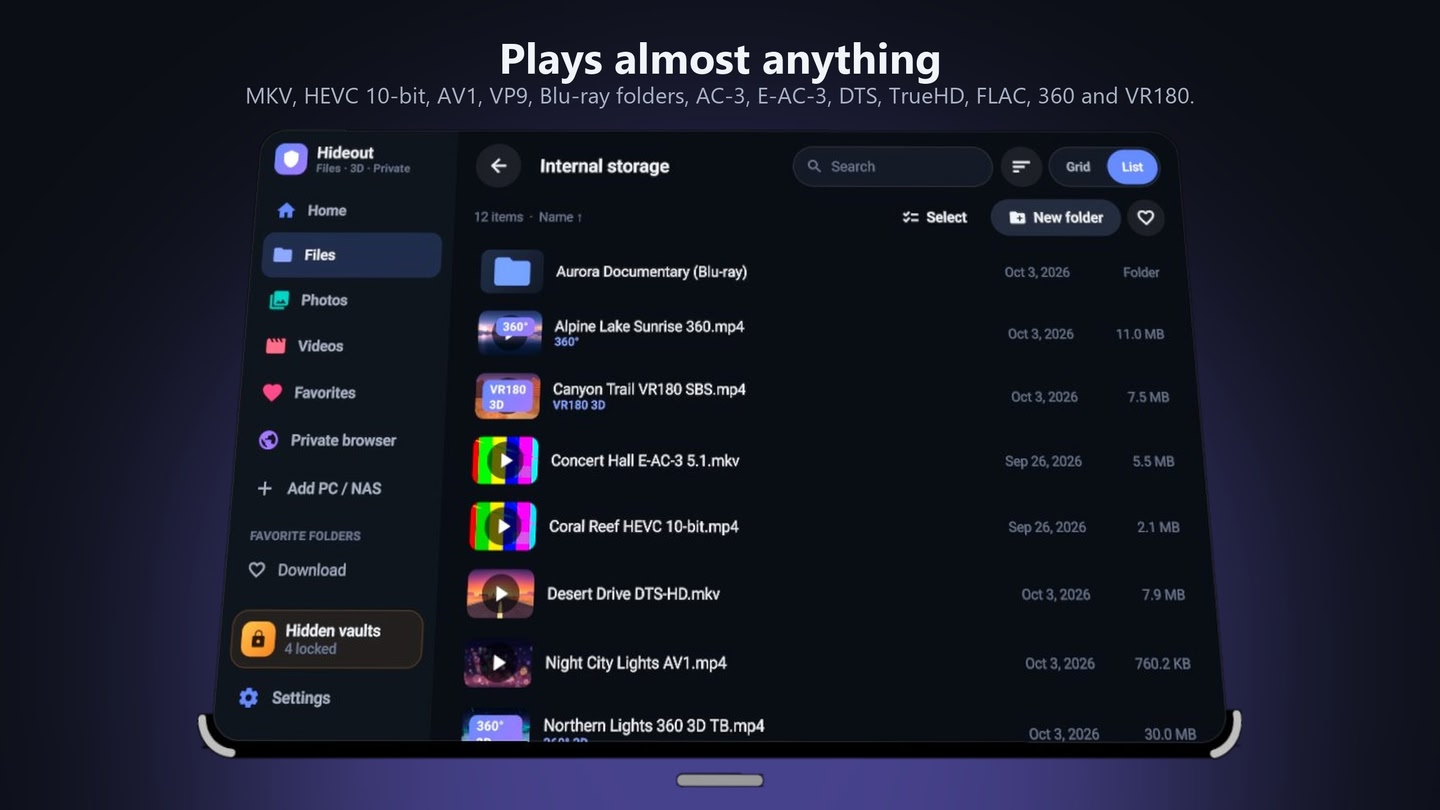The image size is (1440, 810).
Task: Open Canyon Trail VR180 SBS.mp4 thumbnail
Action: (508, 396)
